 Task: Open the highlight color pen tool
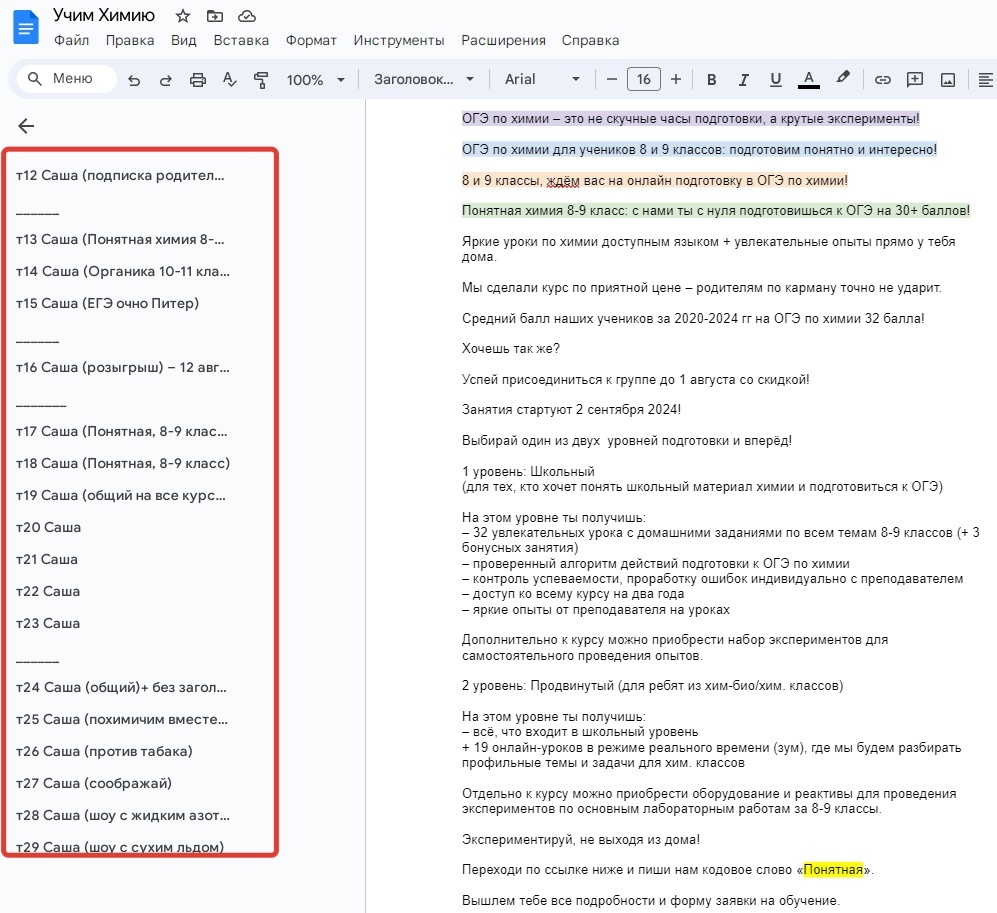pos(842,78)
